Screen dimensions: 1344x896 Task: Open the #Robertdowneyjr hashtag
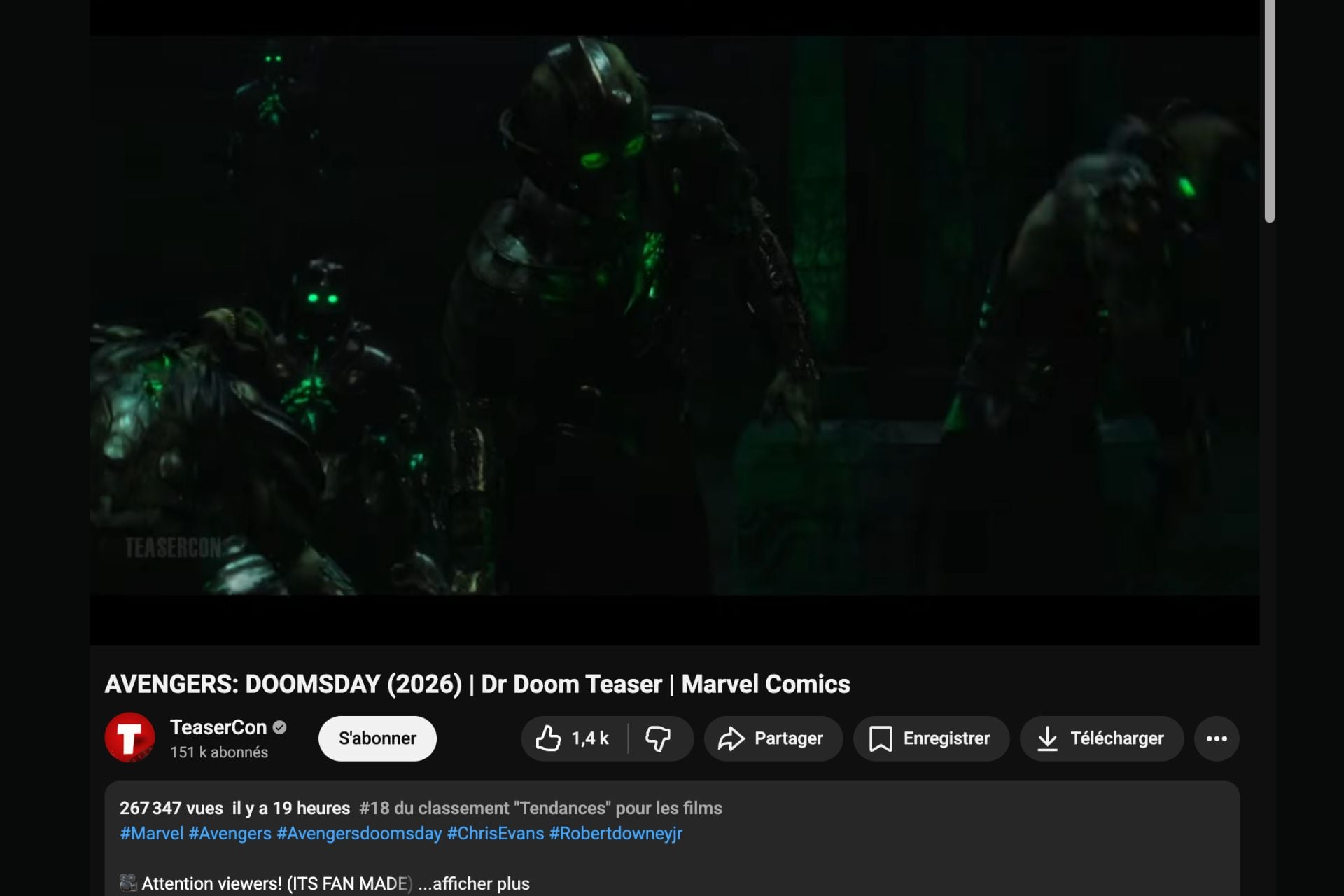616,834
